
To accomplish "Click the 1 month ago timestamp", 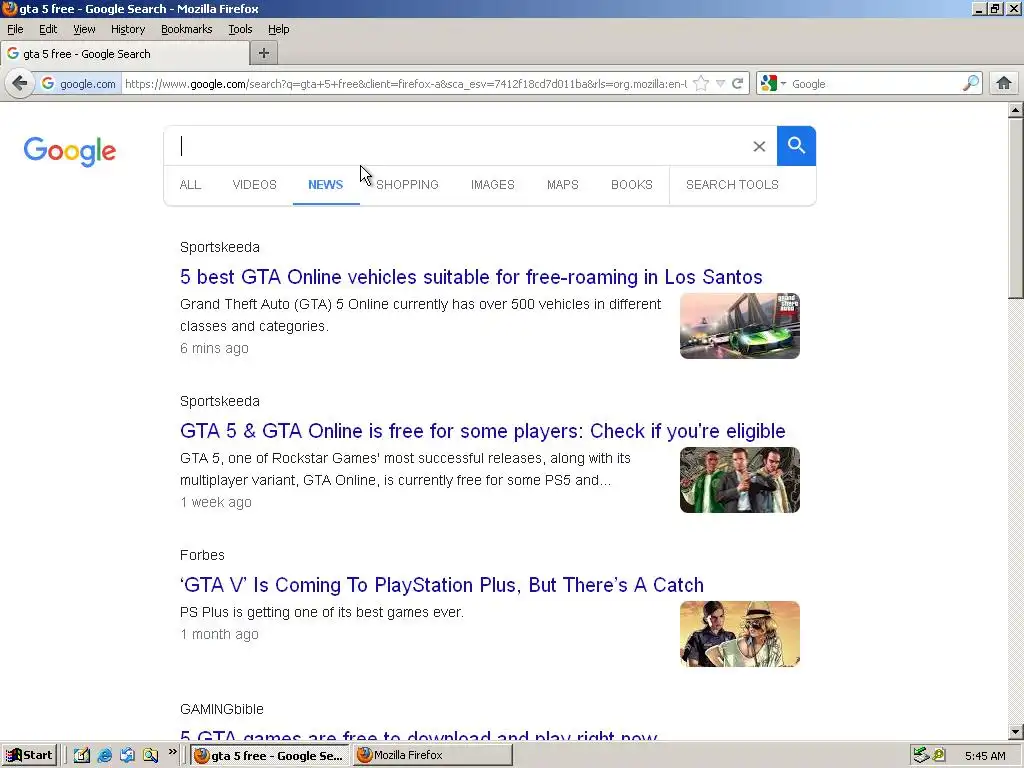I will 219,634.
